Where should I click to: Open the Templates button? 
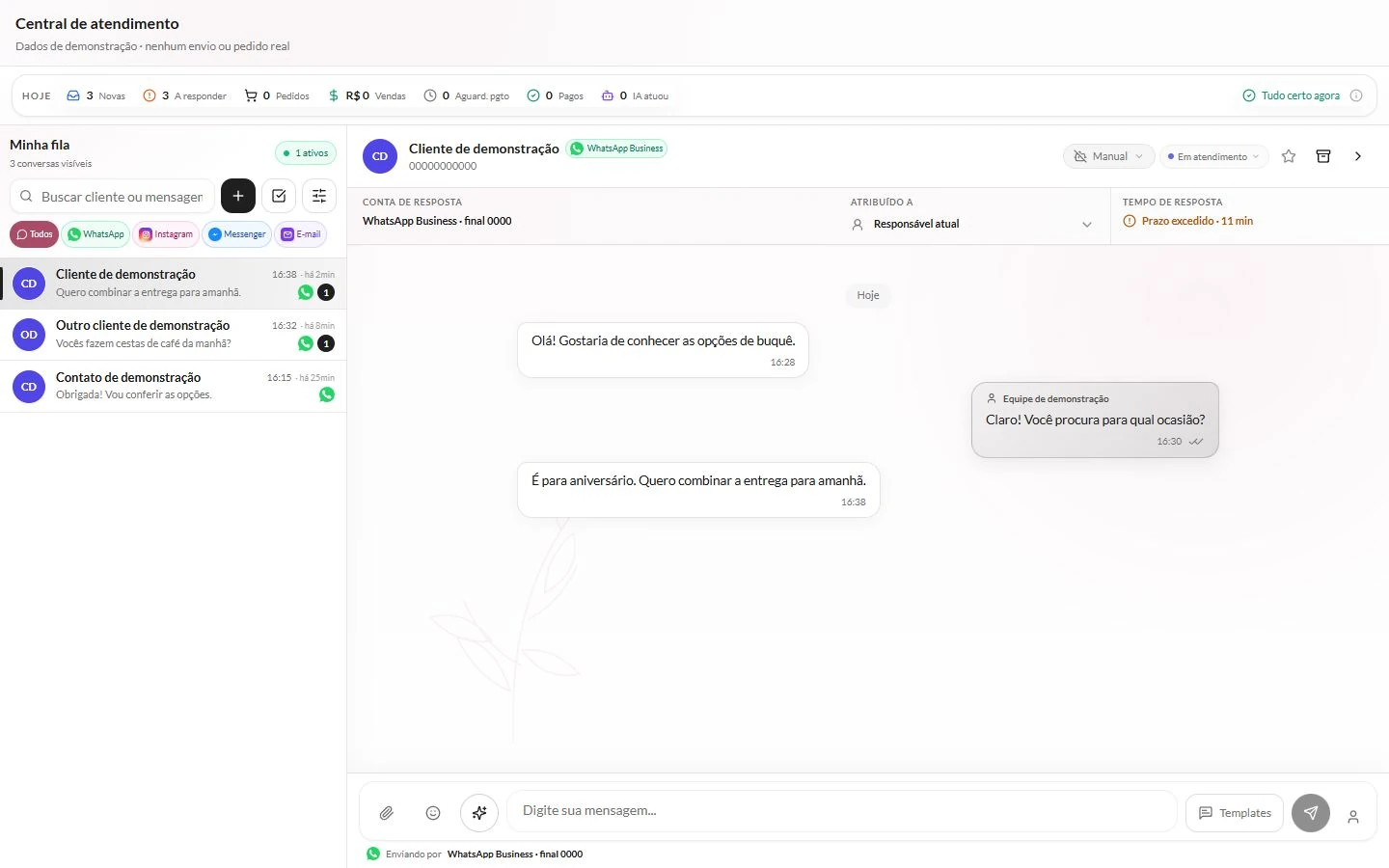[1235, 813]
